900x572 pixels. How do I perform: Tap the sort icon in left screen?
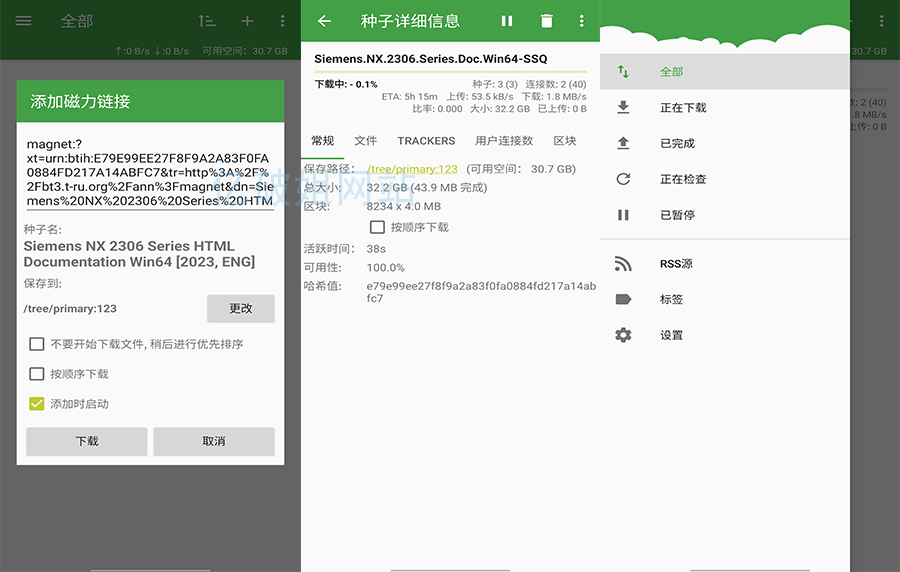click(207, 21)
